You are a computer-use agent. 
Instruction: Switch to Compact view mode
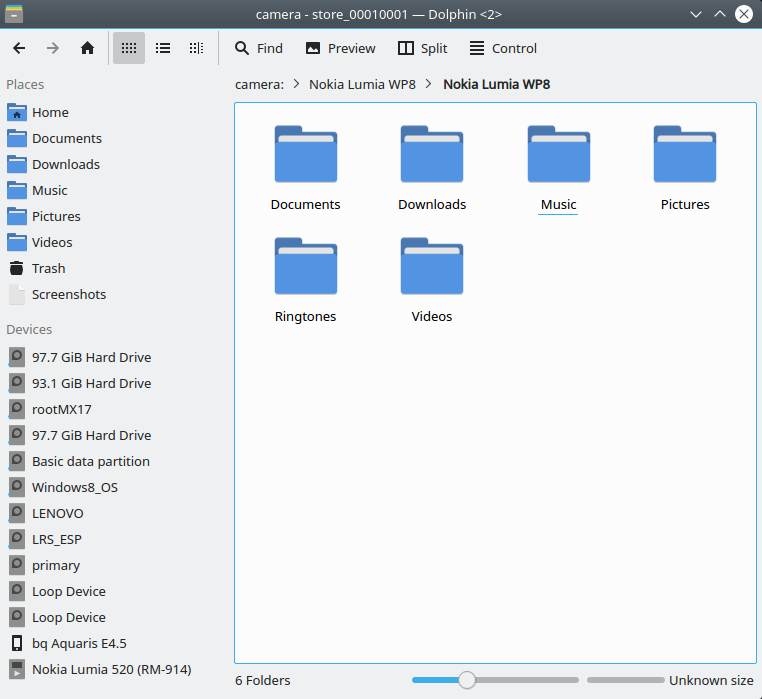click(x=163, y=48)
